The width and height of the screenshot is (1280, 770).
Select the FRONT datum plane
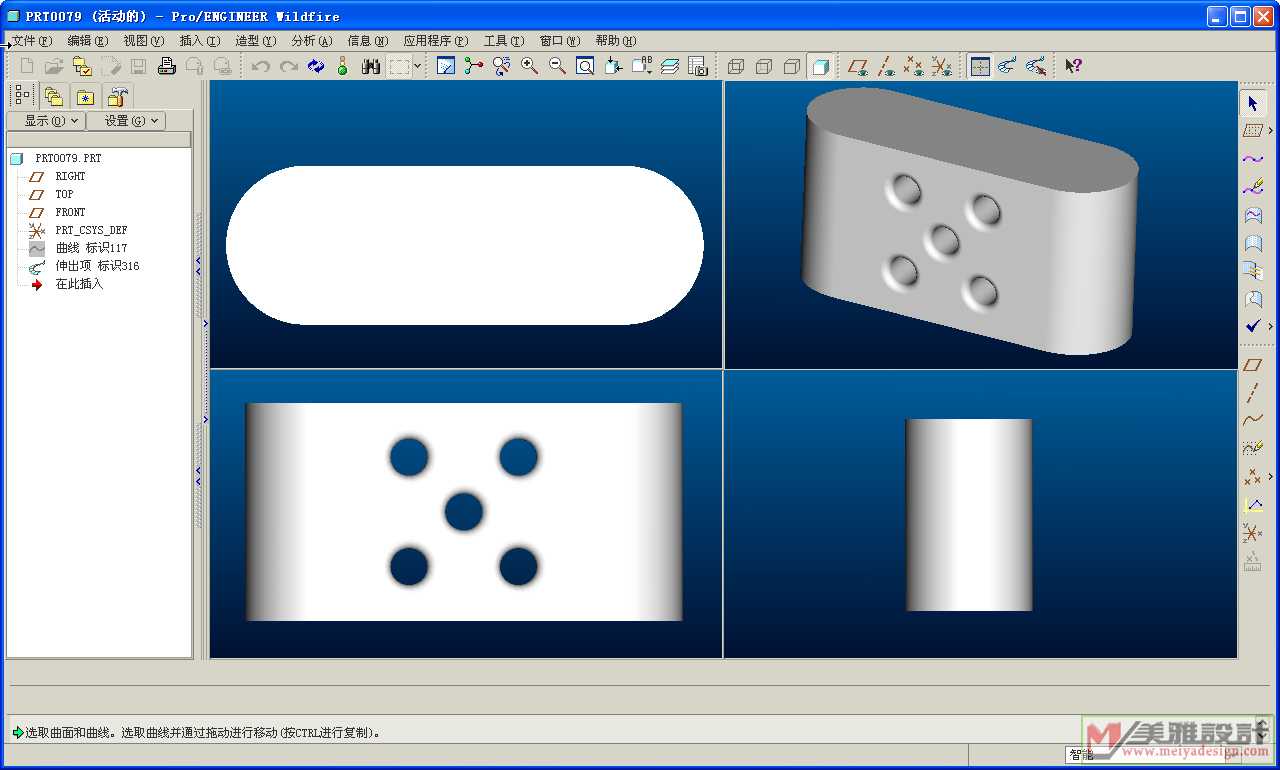click(70, 212)
